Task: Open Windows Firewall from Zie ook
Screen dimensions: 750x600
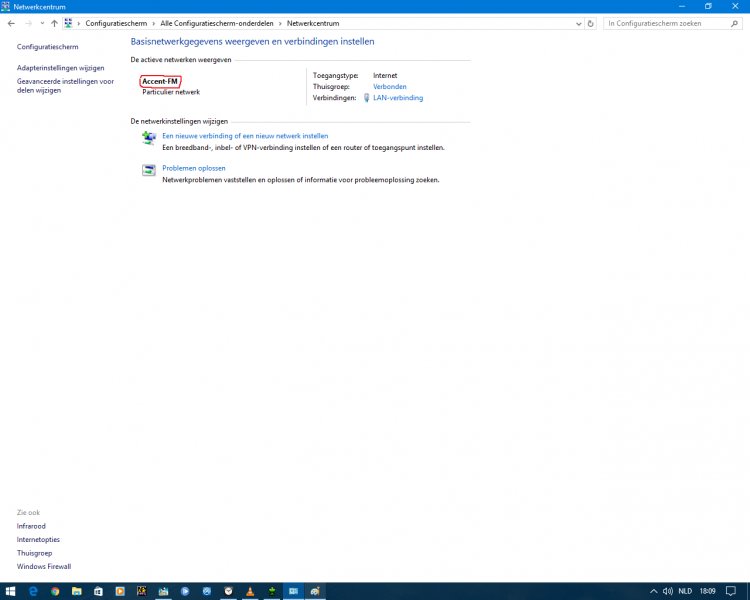Action: [43, 567]
